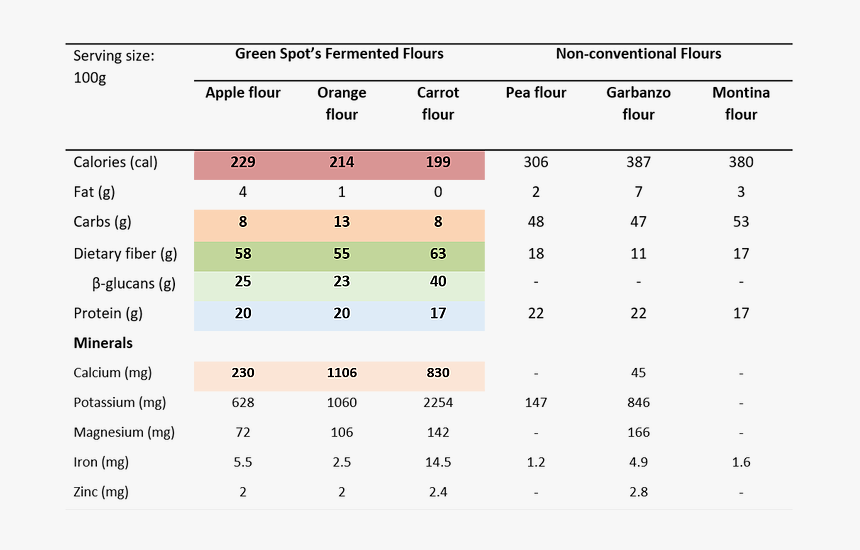The height and width of the screenshot is (550, 860).
Task: Click the "Serving size: 100g" label
Action: tap(114, 66)
